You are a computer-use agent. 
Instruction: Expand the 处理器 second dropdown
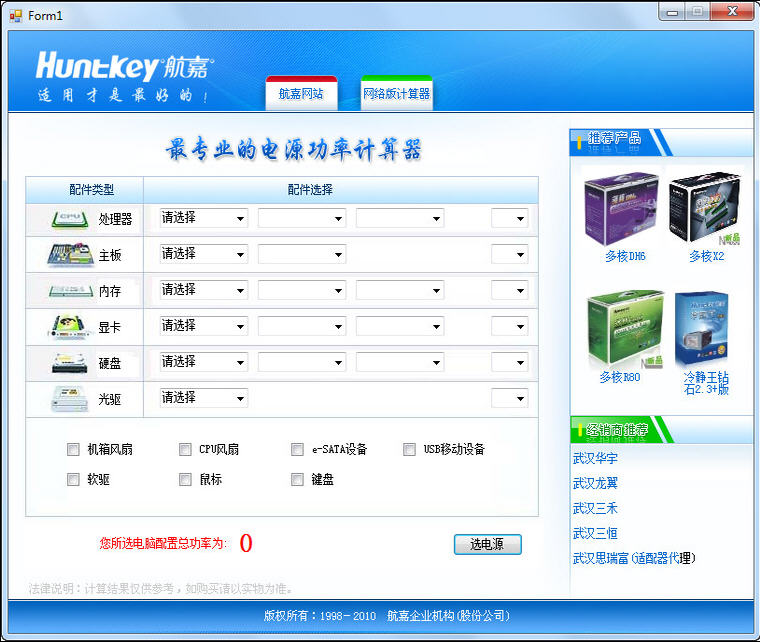coord(302,218)
